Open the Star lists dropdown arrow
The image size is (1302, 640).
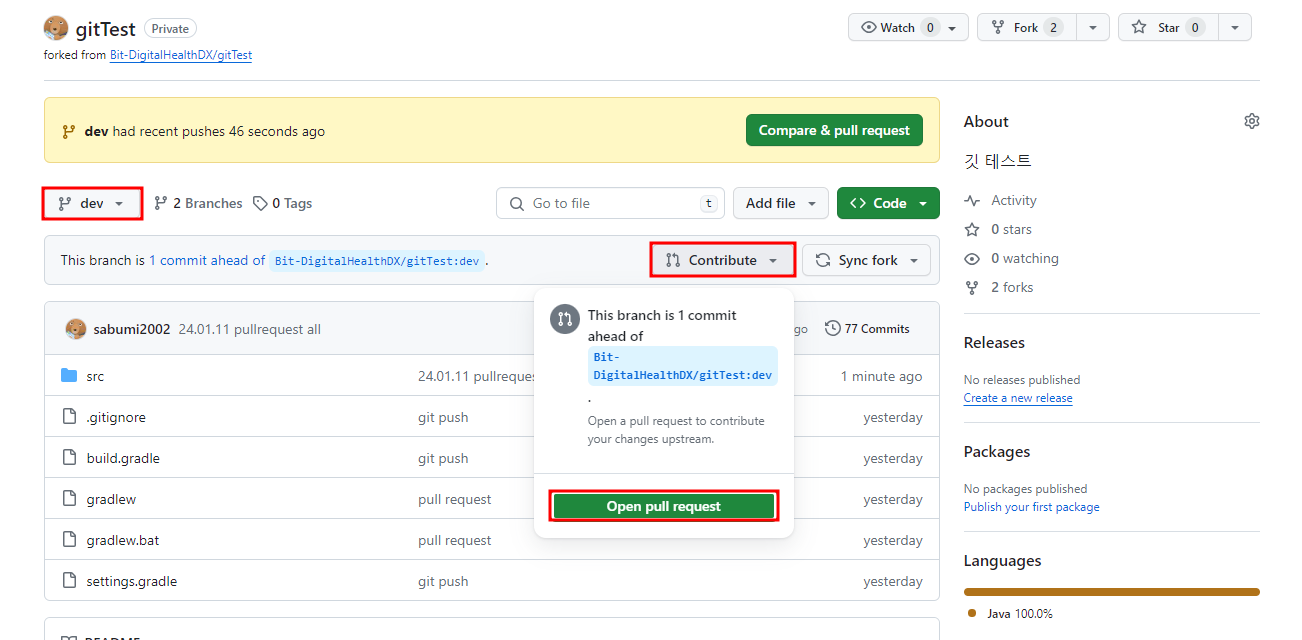pos(1236,28)
